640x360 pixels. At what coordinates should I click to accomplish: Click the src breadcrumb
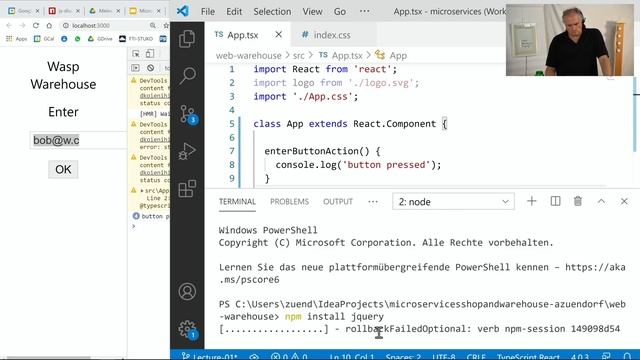298,56
